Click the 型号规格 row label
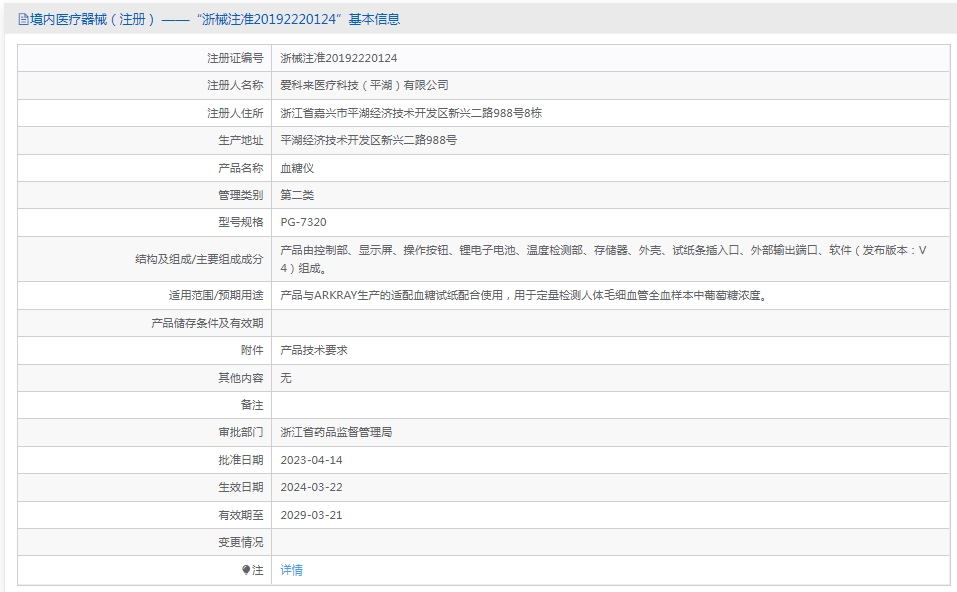 (240, 222)
